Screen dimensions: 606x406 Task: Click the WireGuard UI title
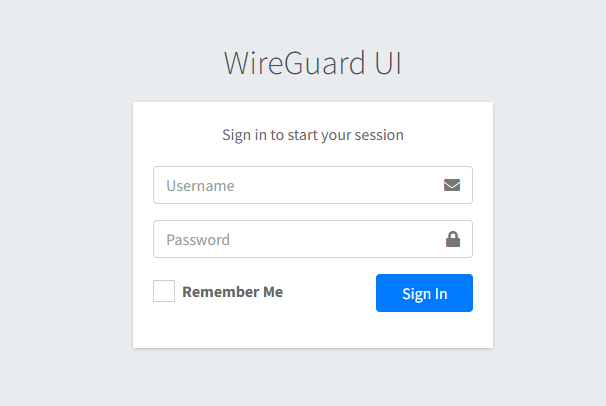click(x=312, y=62)
